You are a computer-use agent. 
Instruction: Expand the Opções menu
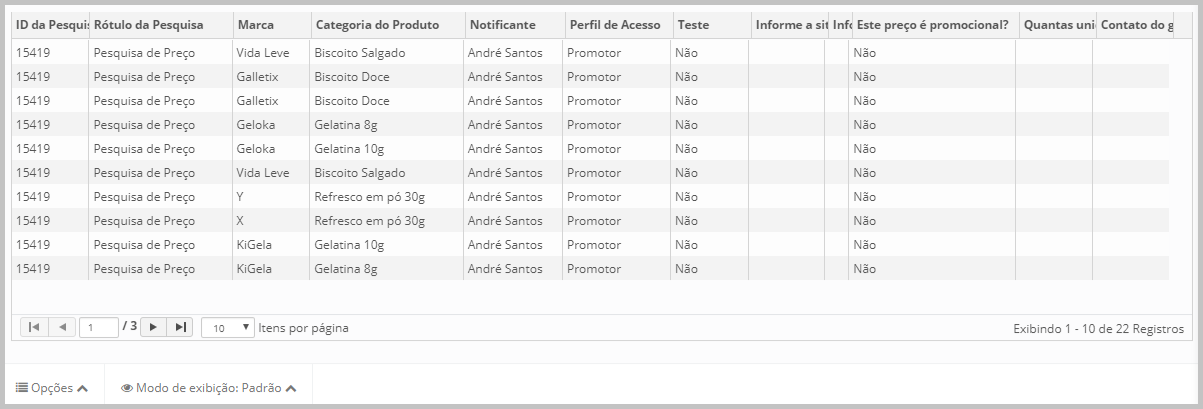[x=52, y=388]
